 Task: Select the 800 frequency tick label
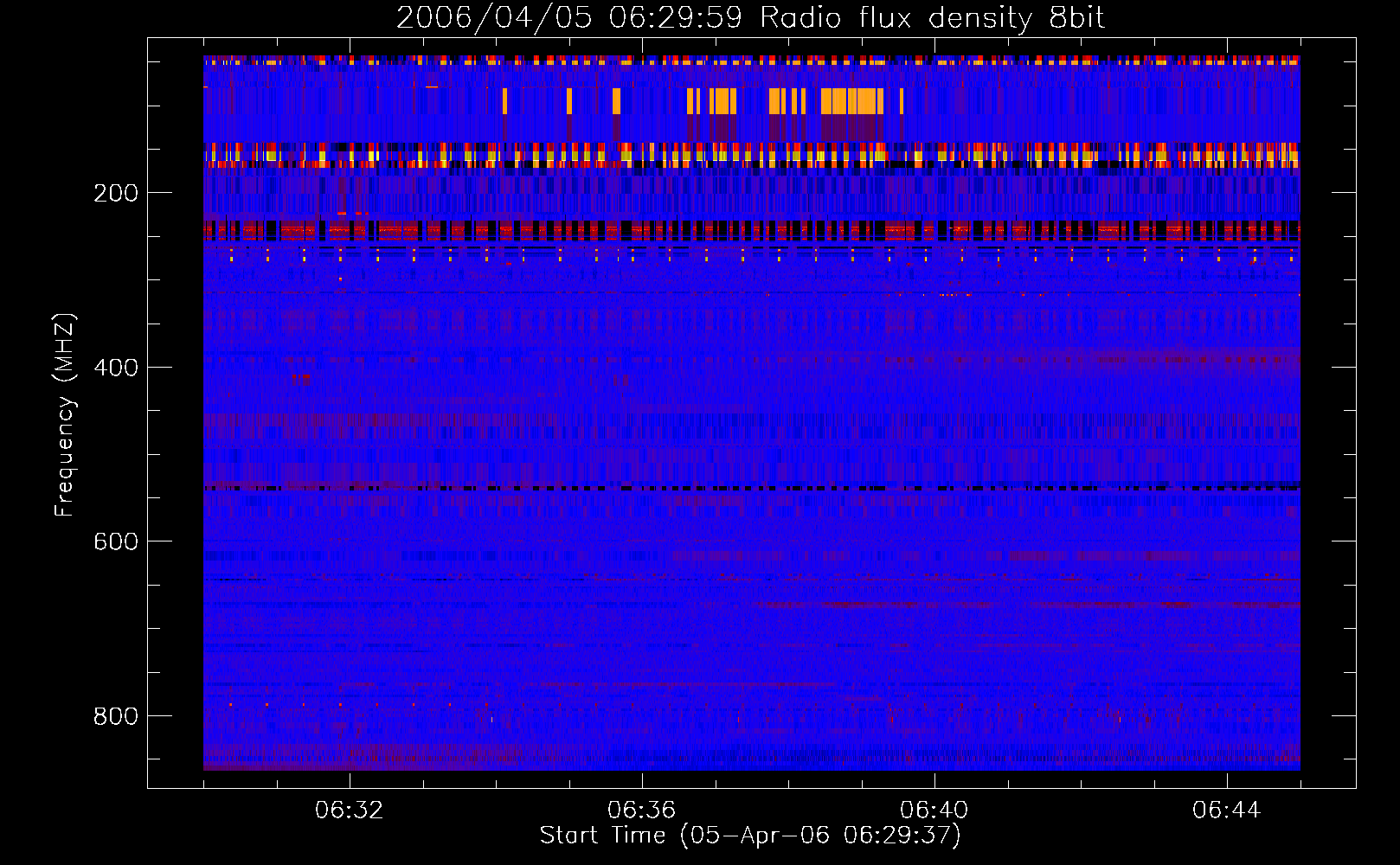116,716
